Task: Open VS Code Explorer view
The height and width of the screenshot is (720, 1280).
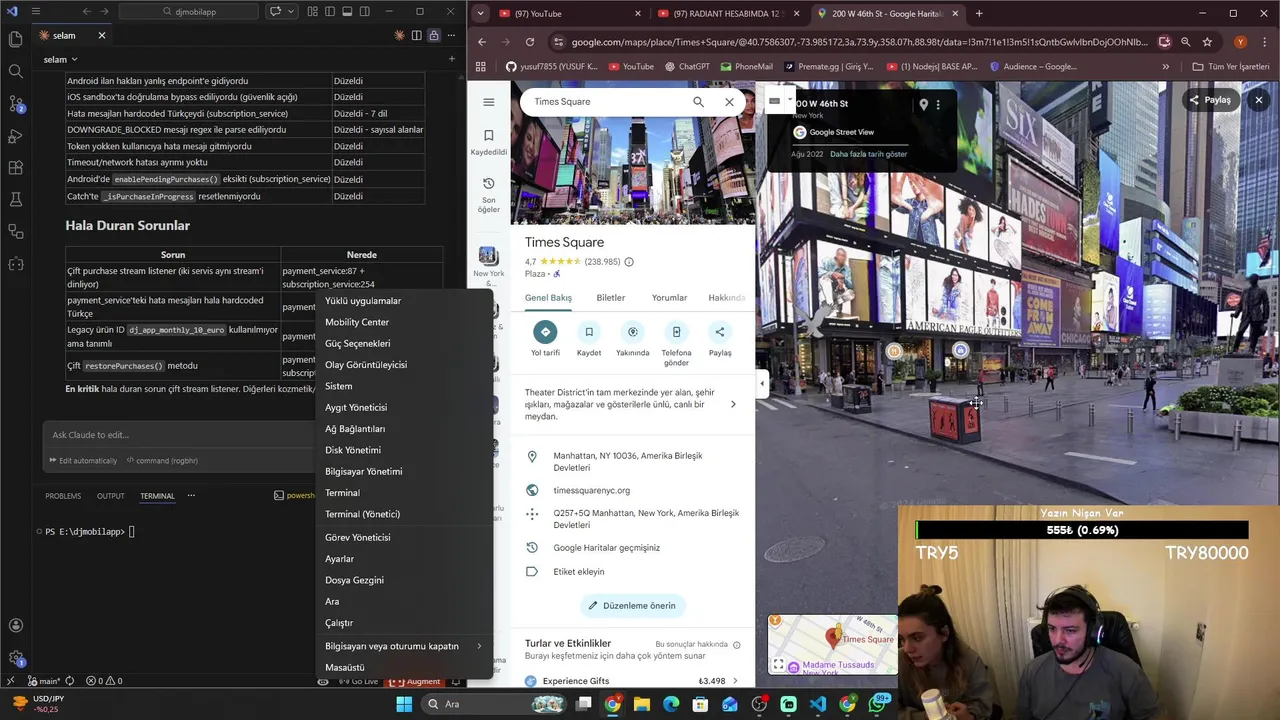Action: 15,39
